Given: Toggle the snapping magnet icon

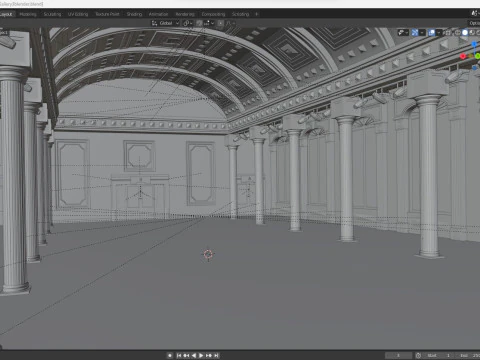Looking at the screenshot, I should pyautogui.click(x=199, y=23).
